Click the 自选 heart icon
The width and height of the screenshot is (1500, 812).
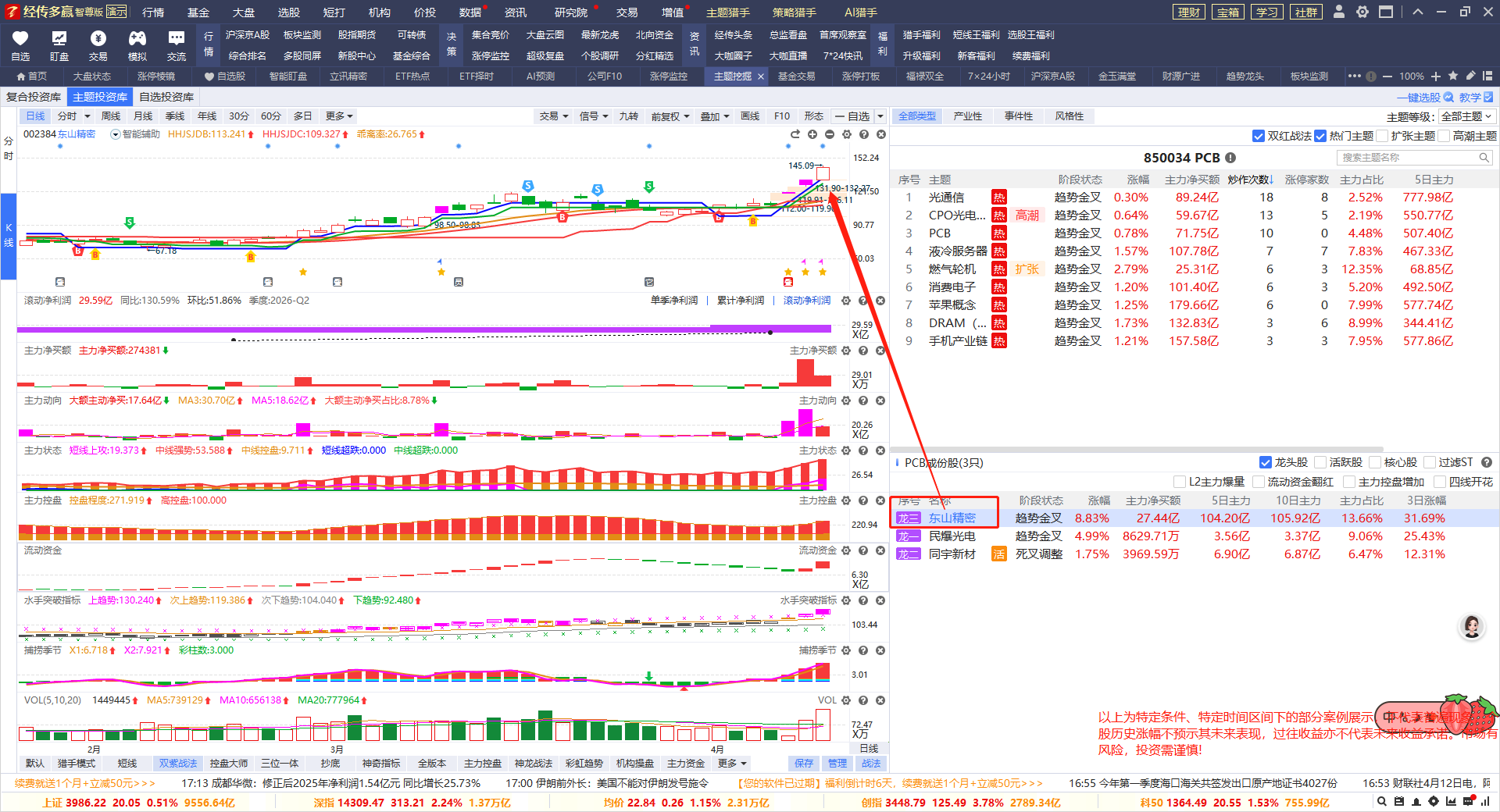click(20, 39)
